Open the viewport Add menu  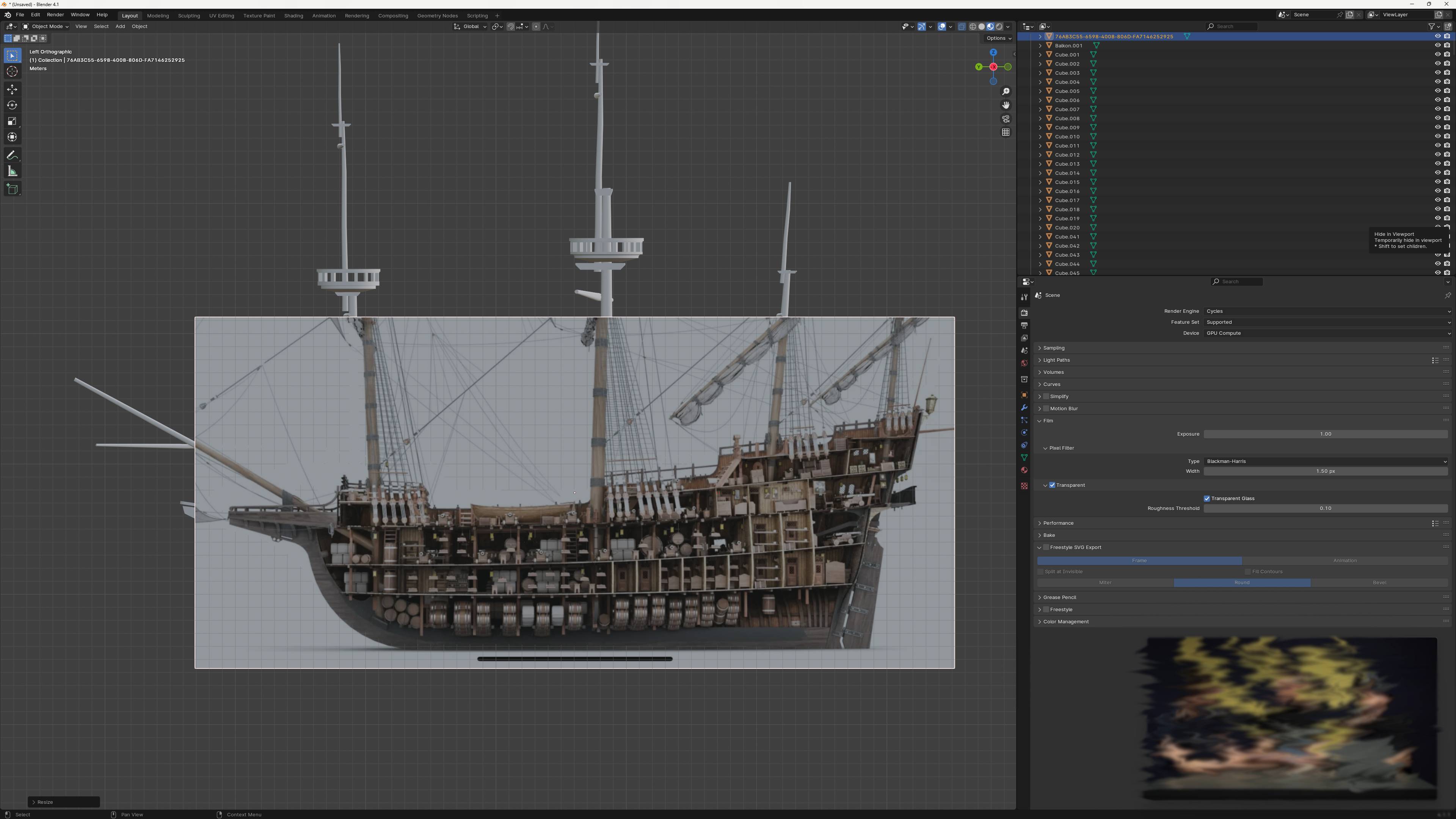coord(121,27)
